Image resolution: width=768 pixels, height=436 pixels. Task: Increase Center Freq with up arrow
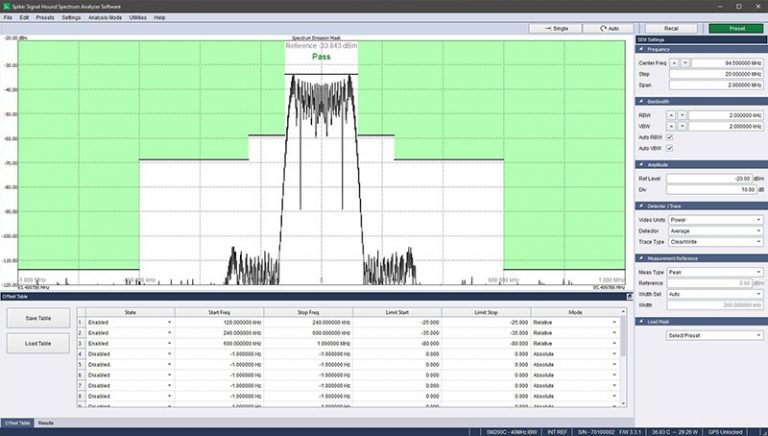673,62
